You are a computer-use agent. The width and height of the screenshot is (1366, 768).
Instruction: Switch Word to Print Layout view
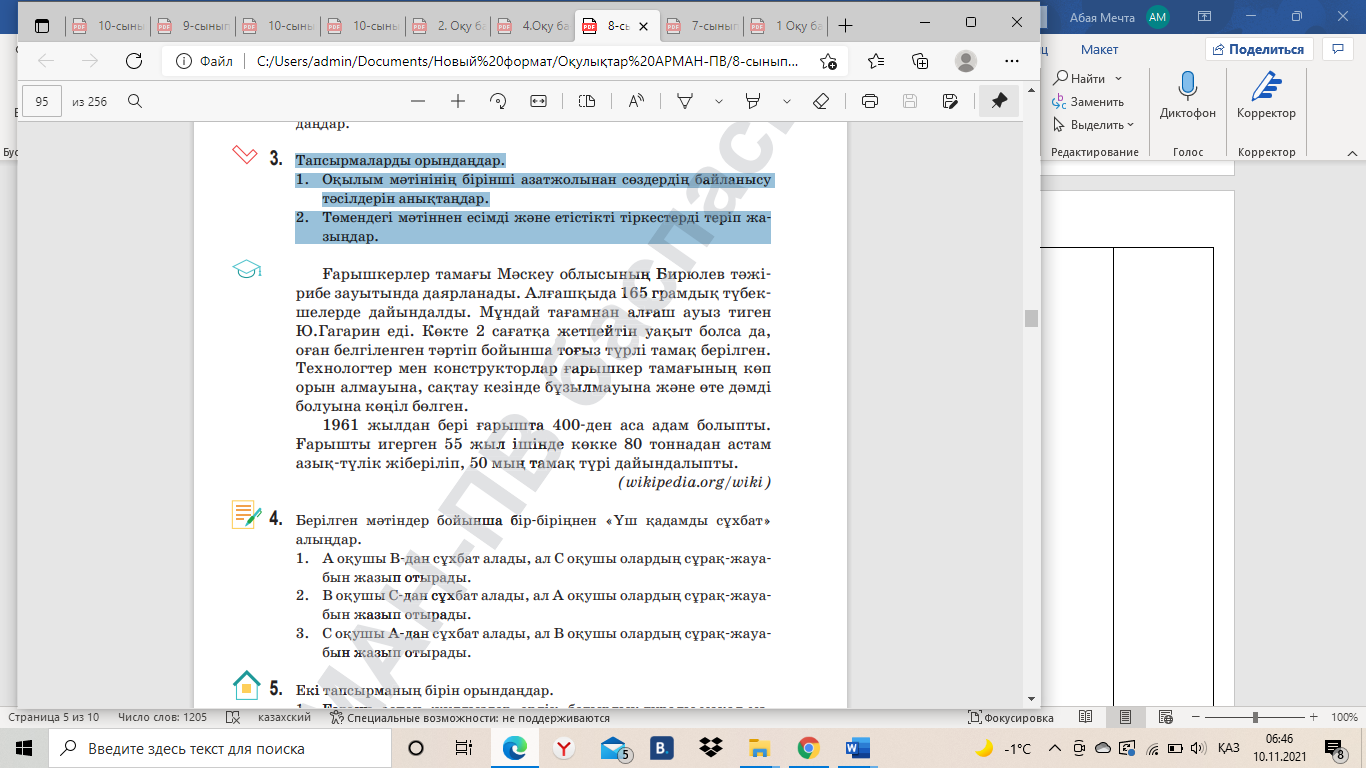(x=1126, y=717)
